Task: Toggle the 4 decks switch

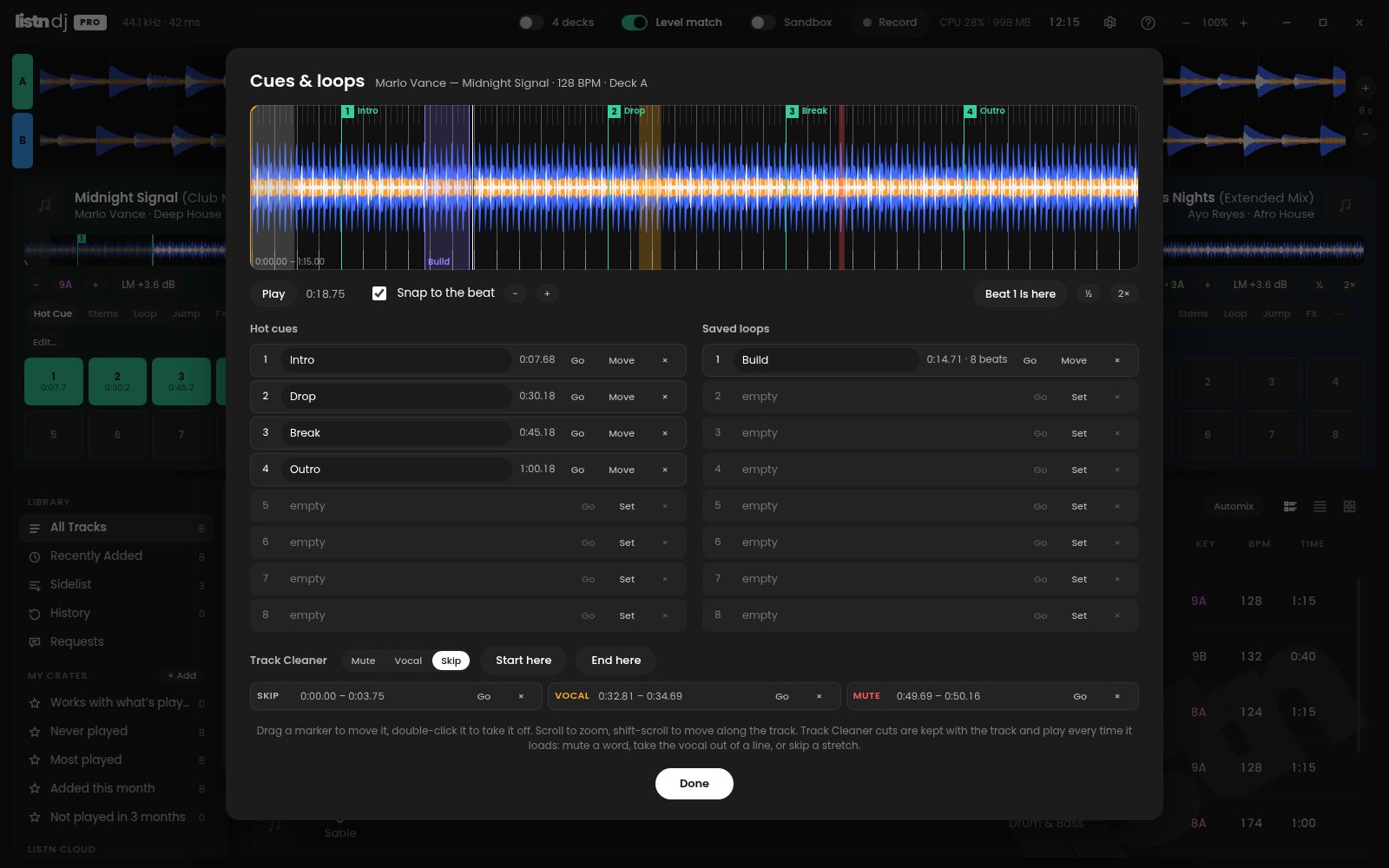Action: 531,23
